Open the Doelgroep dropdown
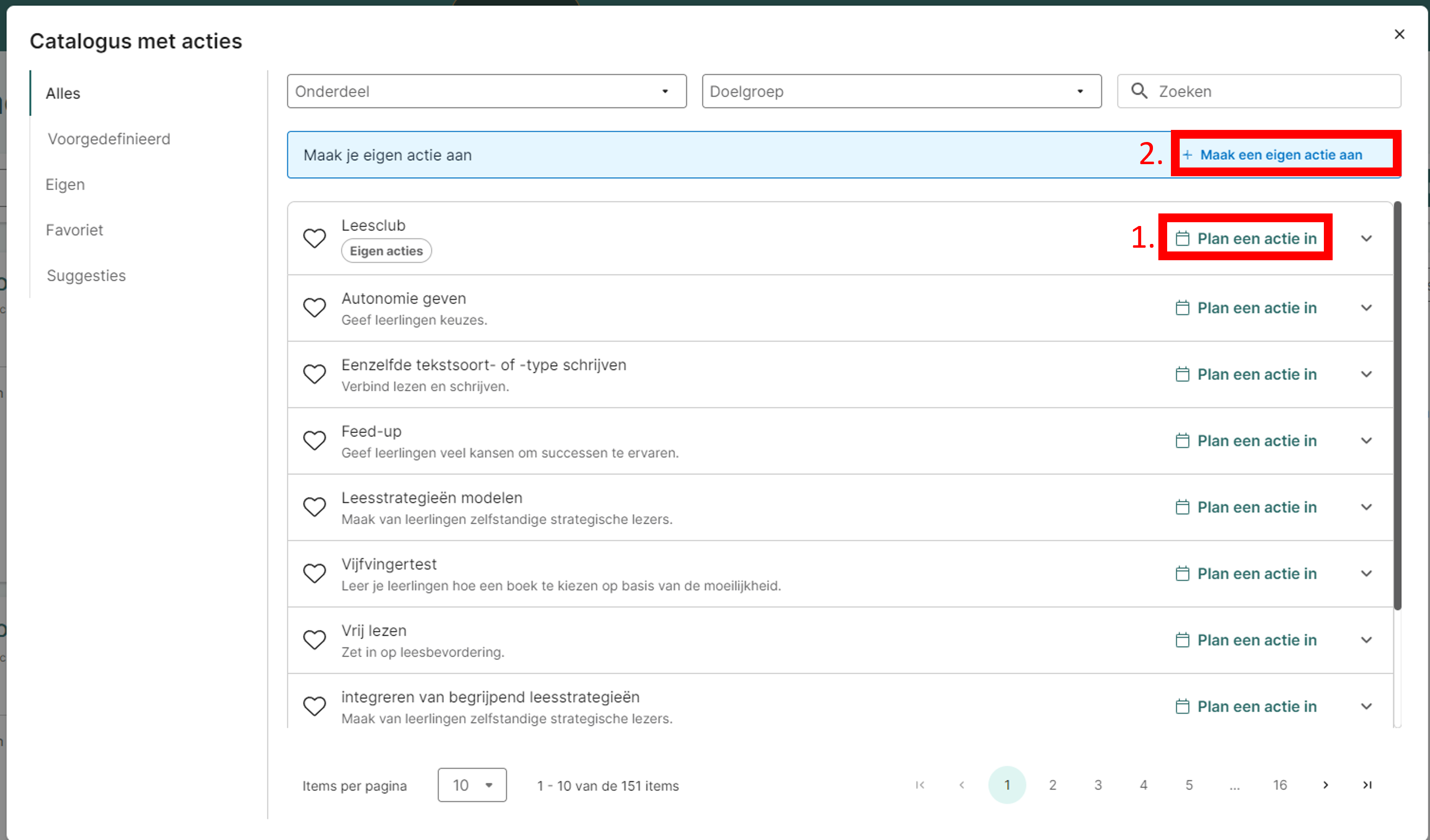The image size is (1430, 840). click(901, 91)
